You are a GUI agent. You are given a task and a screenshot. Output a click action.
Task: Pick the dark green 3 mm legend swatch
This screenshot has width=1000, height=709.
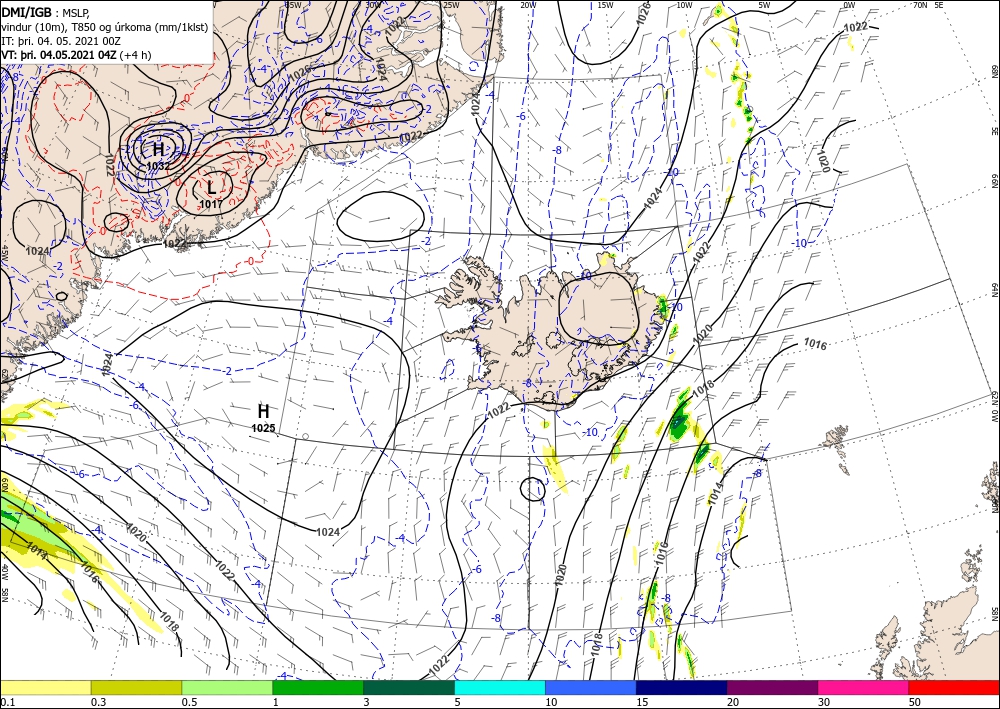click(x=409, y=687)
